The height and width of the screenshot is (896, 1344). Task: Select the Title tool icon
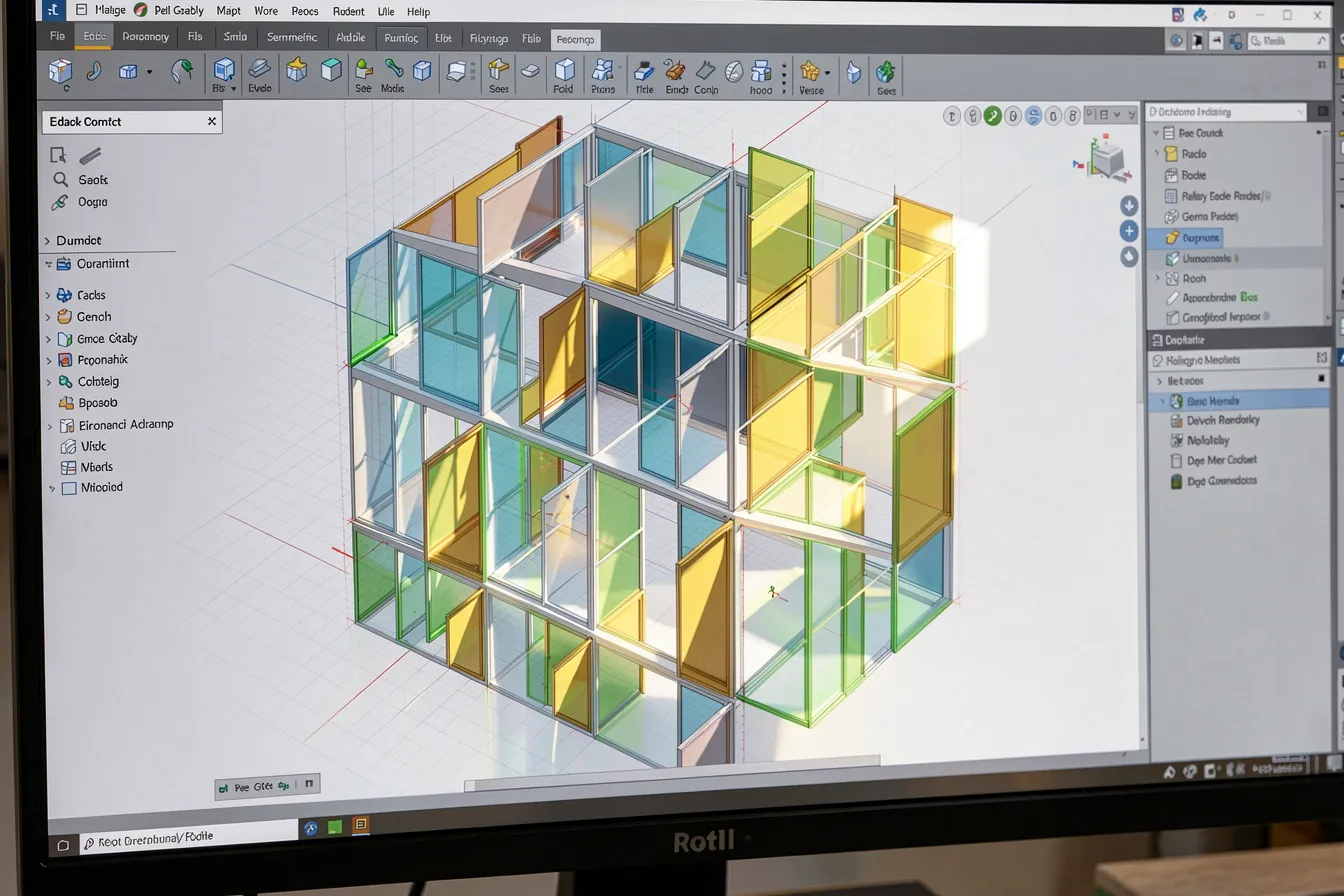pyautogui.click(x=645, y=70)
